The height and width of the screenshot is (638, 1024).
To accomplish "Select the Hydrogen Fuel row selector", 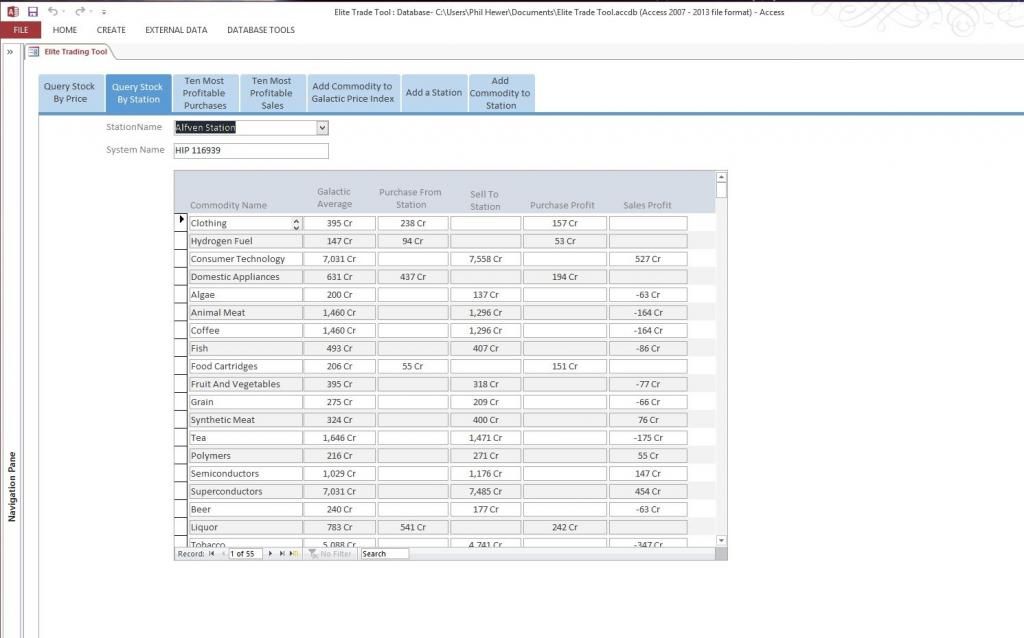I will coord(181,241).
